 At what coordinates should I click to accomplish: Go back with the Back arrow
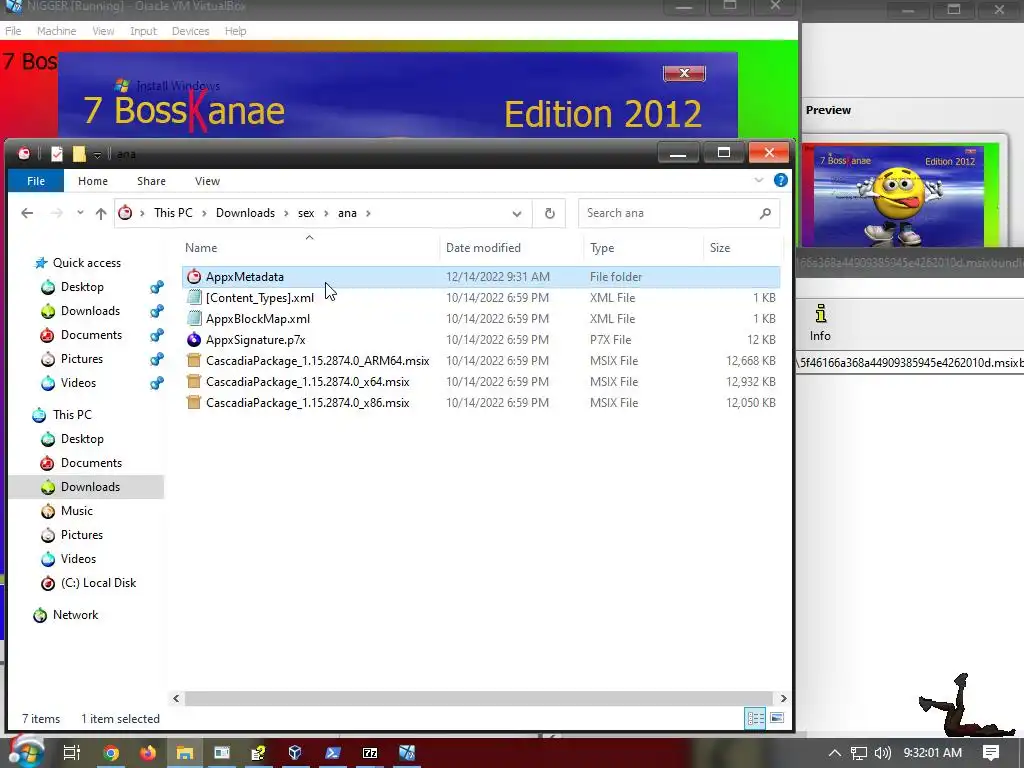(x=27, y=213)
